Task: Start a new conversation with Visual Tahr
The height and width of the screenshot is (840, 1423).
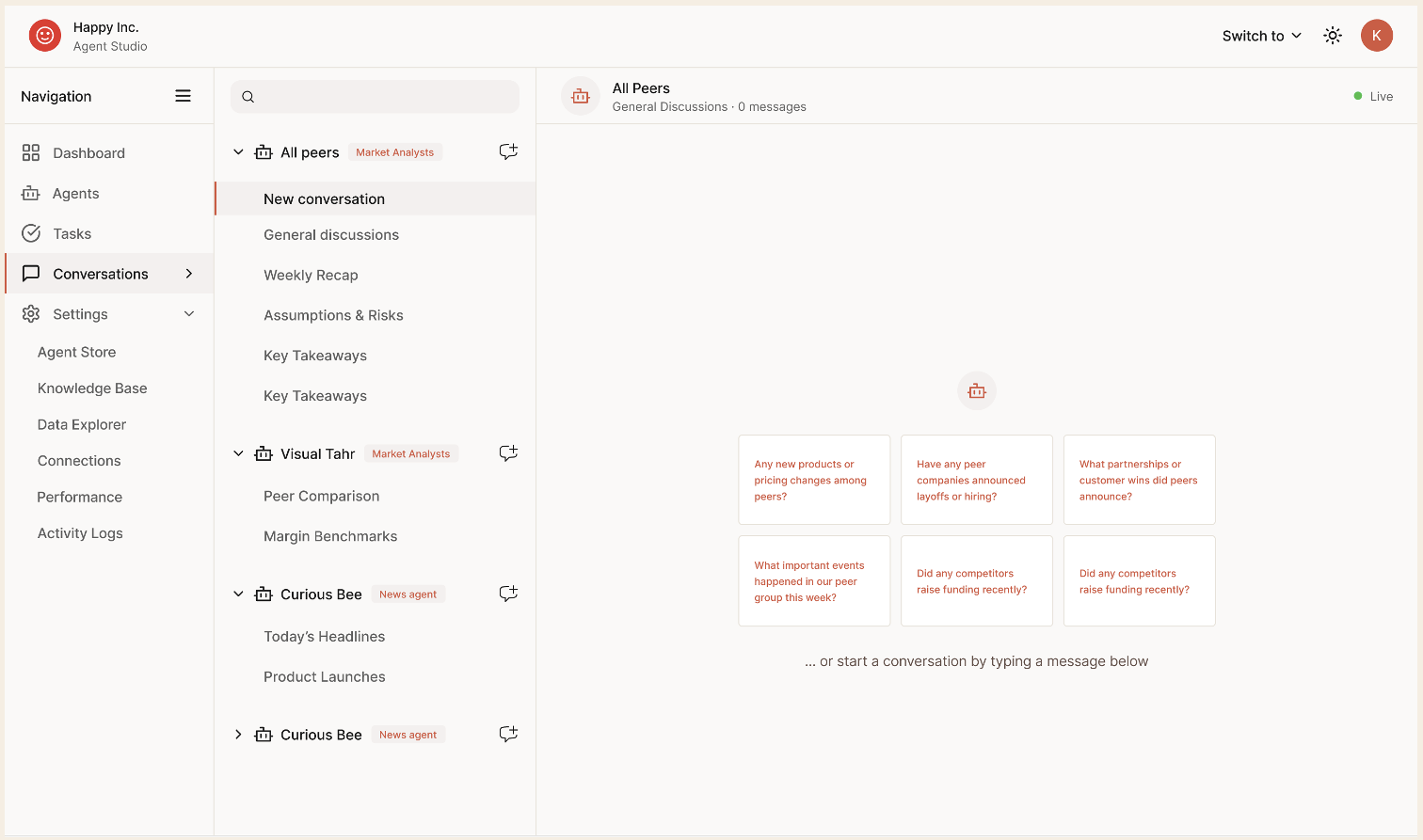Action: click(x=508, y=452)
